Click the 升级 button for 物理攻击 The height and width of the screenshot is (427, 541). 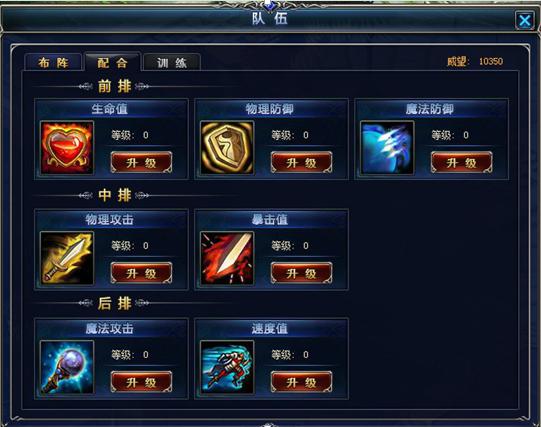coord(141,273)
